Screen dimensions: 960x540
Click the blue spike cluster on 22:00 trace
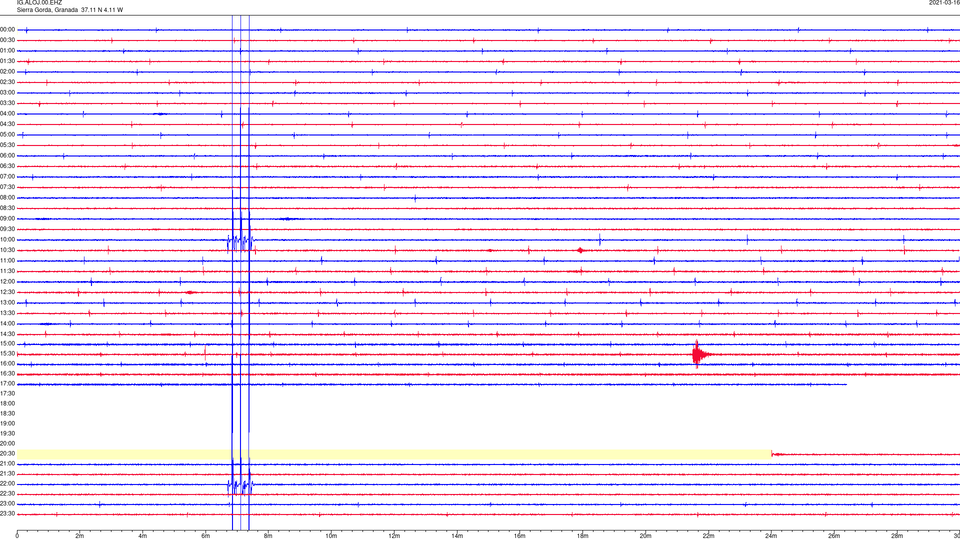(x=240, y=487)
